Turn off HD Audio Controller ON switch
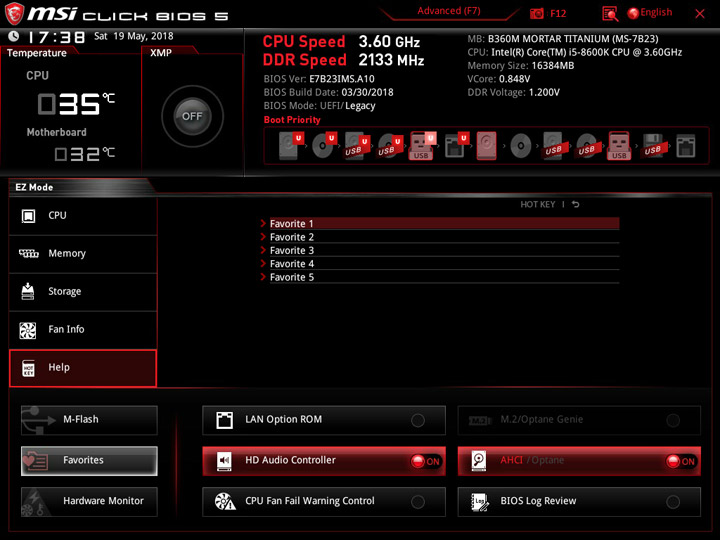Viewport: 720px width, 540px height. click(426, 461)
